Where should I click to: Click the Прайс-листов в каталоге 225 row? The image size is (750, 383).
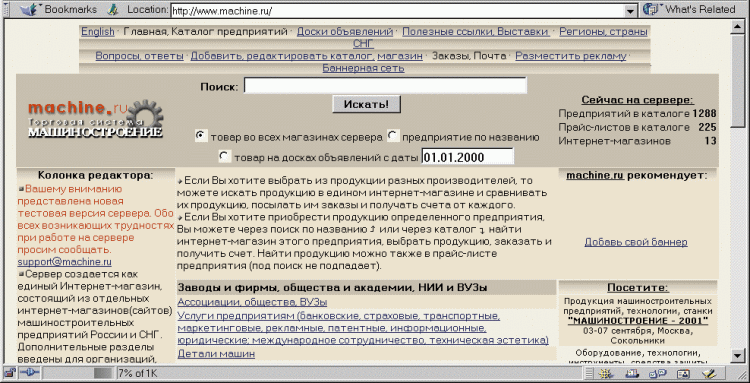(638, 127)
